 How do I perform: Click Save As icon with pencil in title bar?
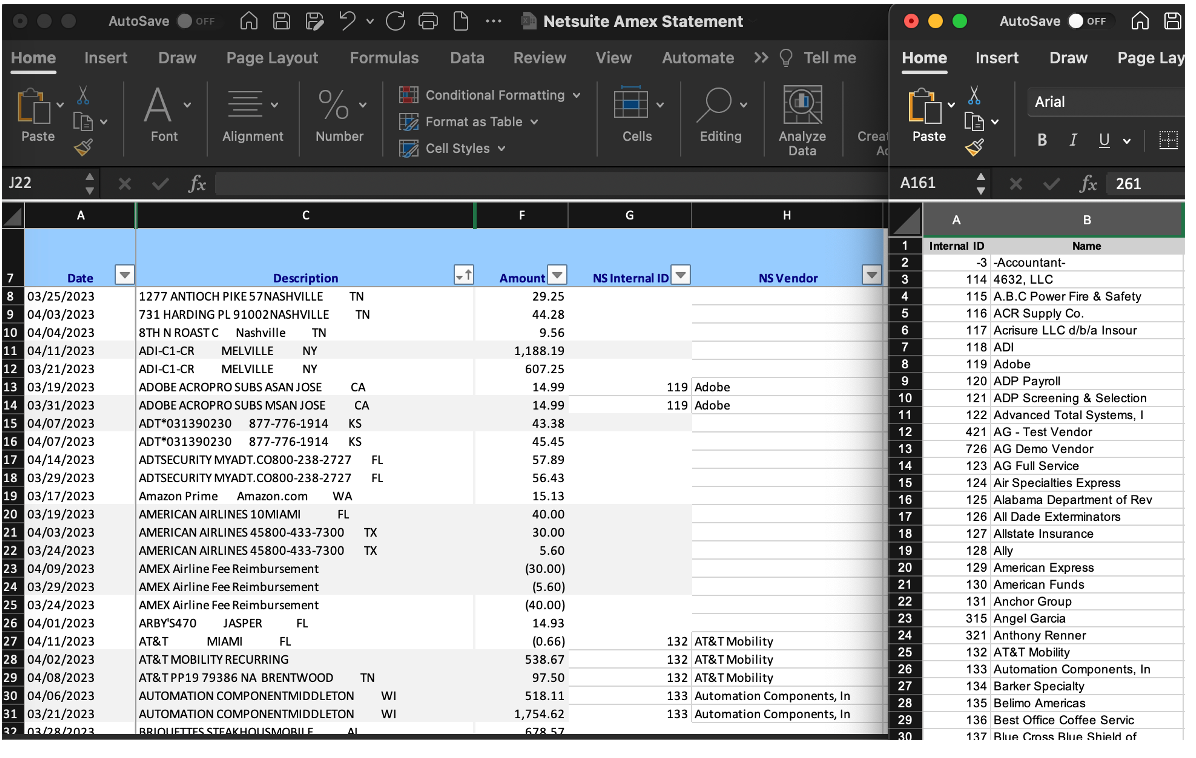(x=314, y=21)
